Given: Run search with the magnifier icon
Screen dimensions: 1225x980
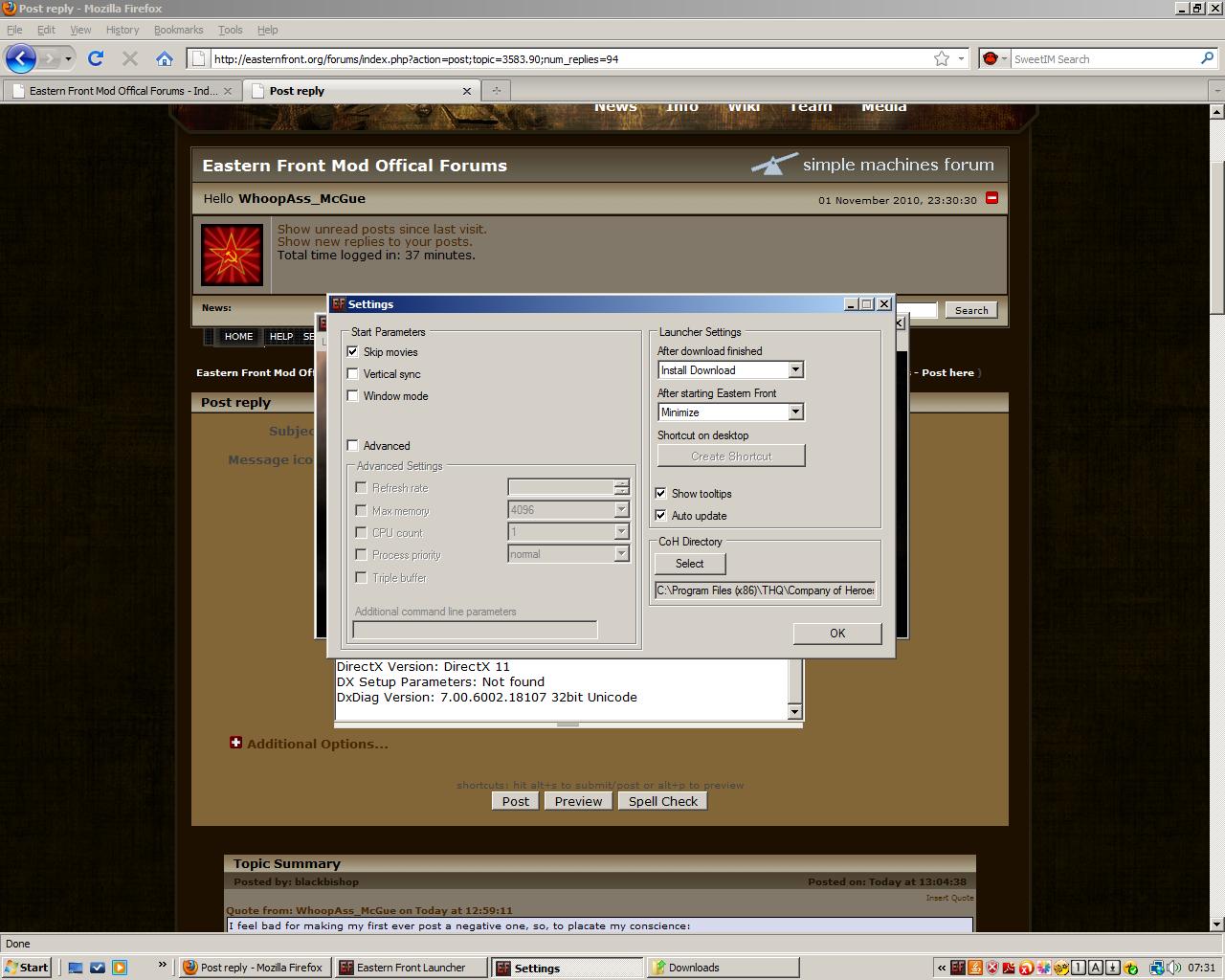Looking at the screenshot, I should (x=1207, y=58).
